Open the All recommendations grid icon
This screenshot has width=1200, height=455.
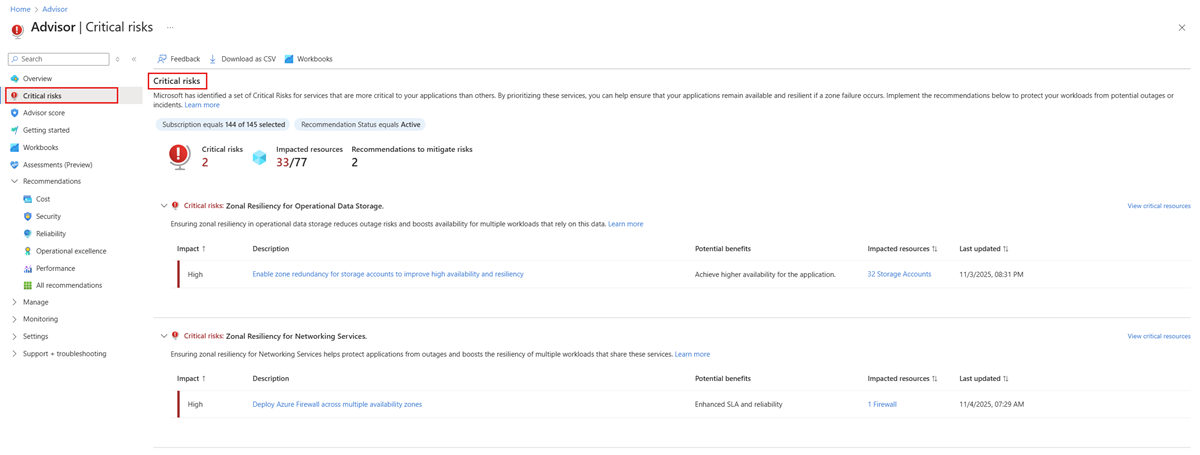point(27,285)
